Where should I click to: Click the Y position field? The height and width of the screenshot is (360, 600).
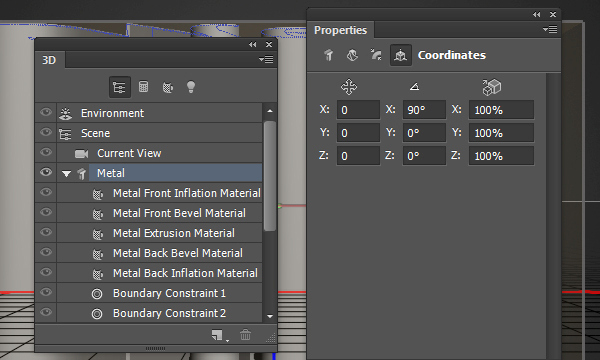[x=358, y=133]
